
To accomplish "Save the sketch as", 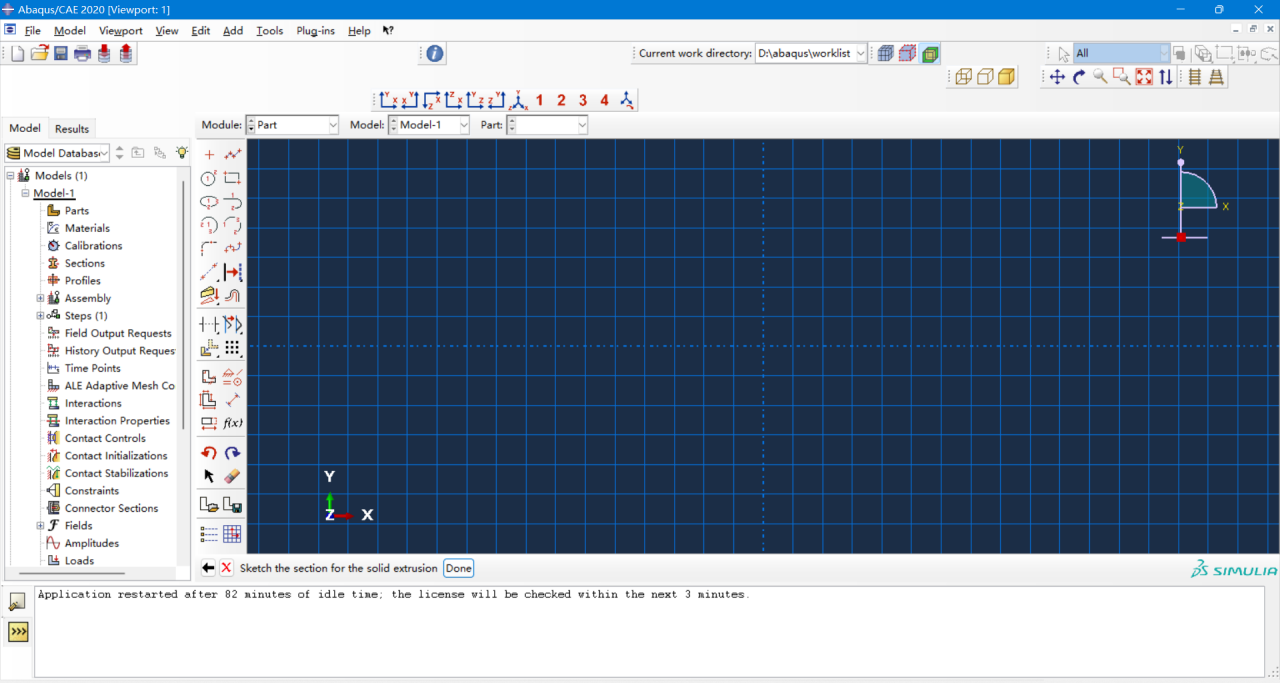I will coord(232,506).
